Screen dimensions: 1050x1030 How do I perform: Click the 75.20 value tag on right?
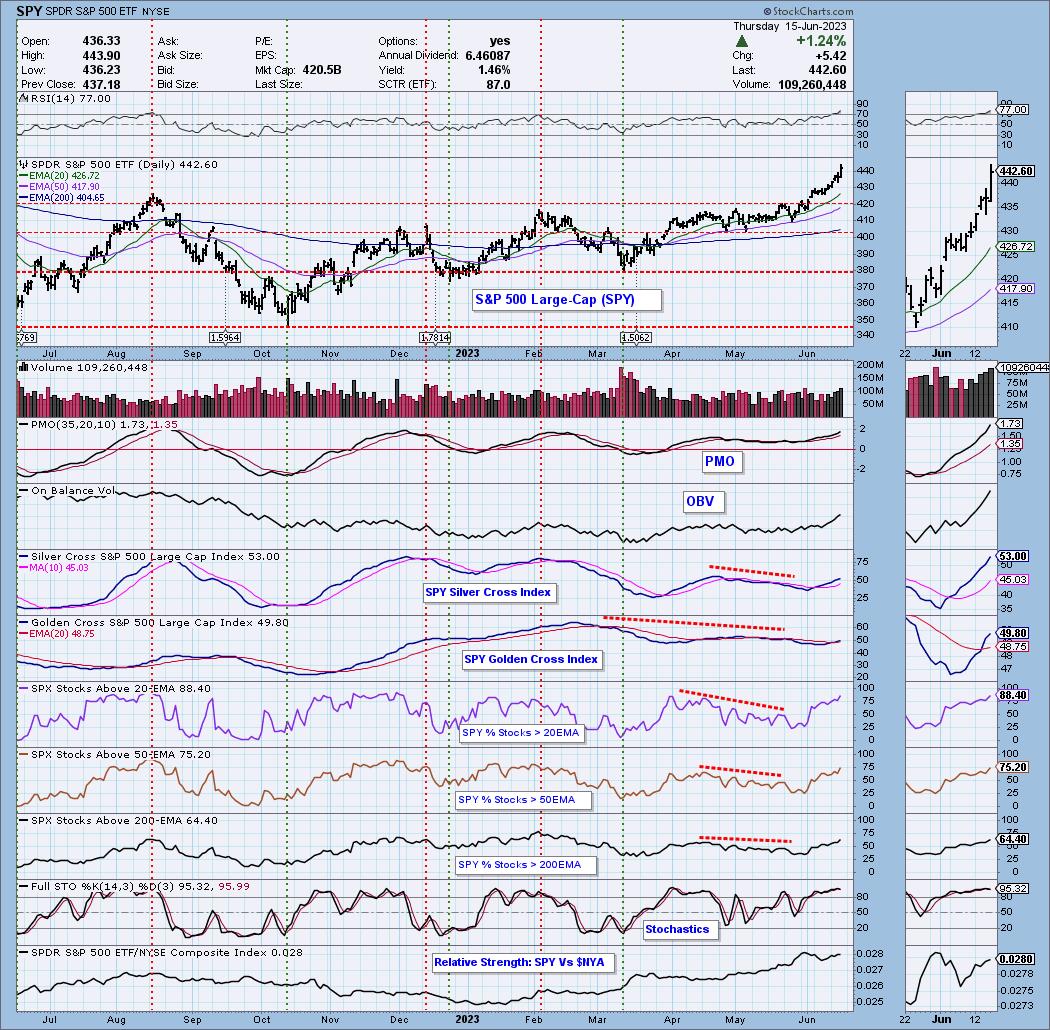tap(1012, 767)
